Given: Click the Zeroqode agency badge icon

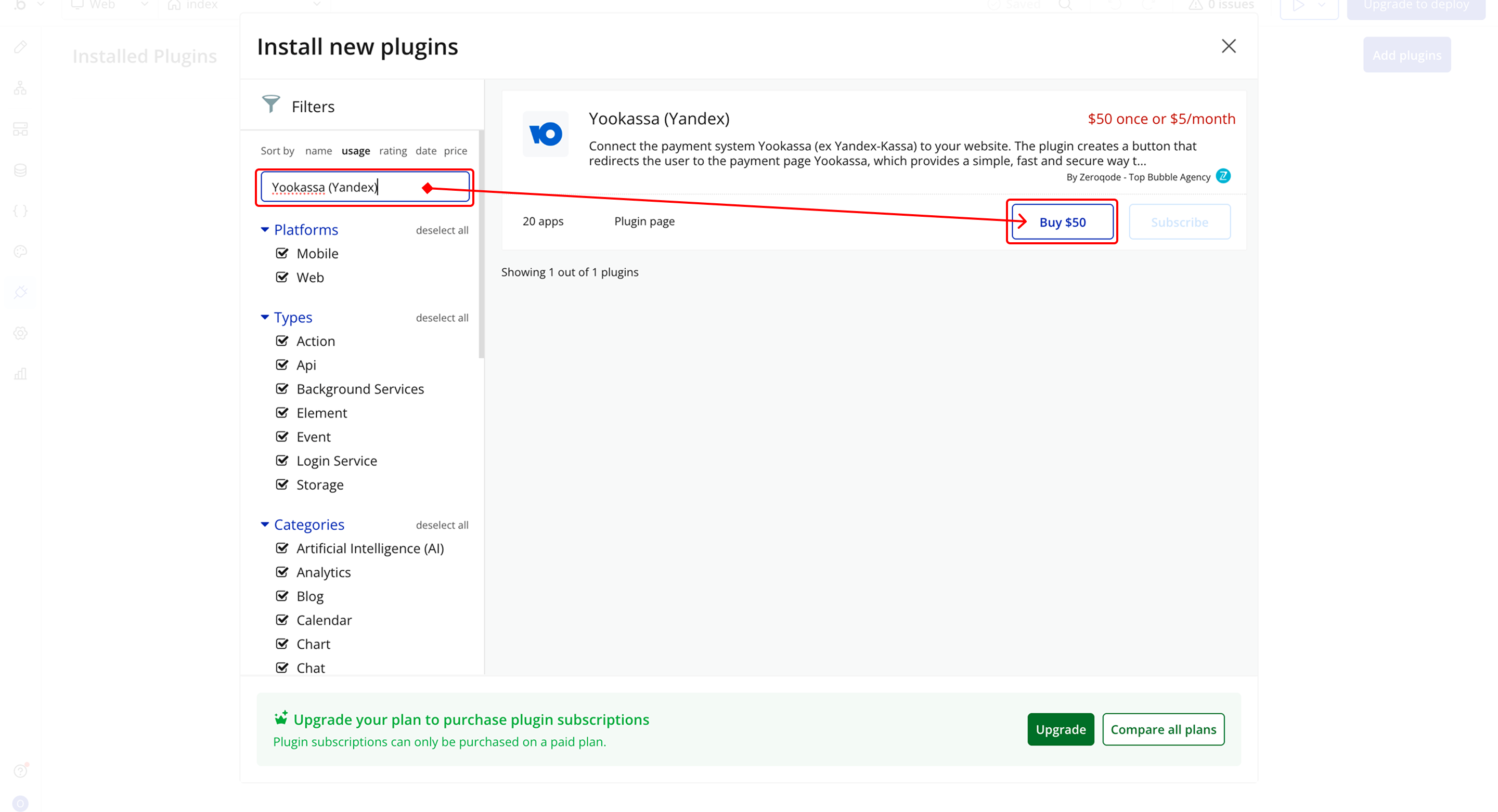Looking at the screenshot, I should click(x=1223, y=176).
